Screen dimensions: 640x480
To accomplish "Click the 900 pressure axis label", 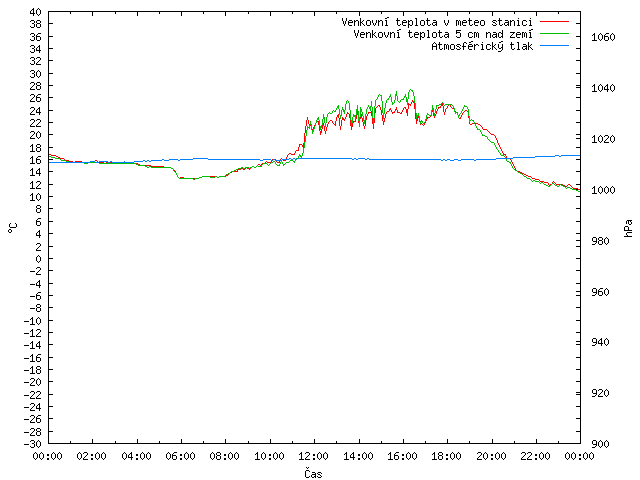I will pyautogui.click(x=600, y=444).
